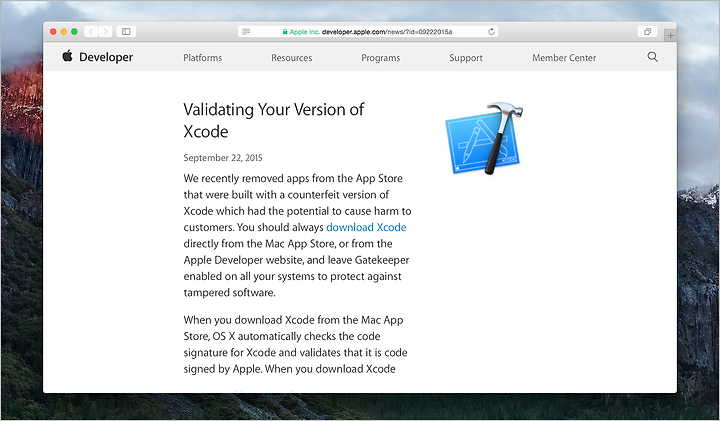Minimize the Safari window with yellow button

(x=64, y=32)
